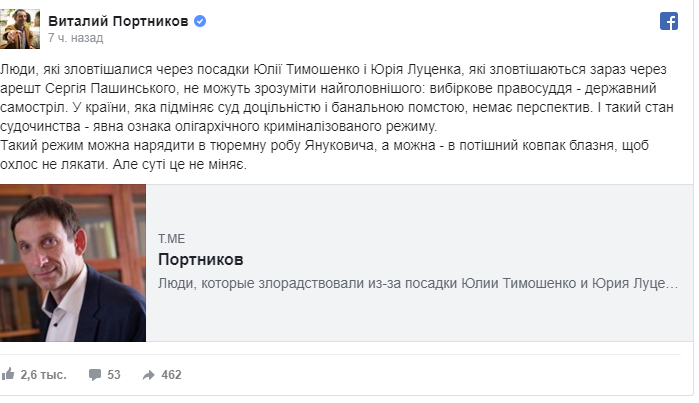Image resolution: width=699 pixels, height=403 pixels.
Task: Click the comment speech bubble icon
Action: tap(95, 375)
